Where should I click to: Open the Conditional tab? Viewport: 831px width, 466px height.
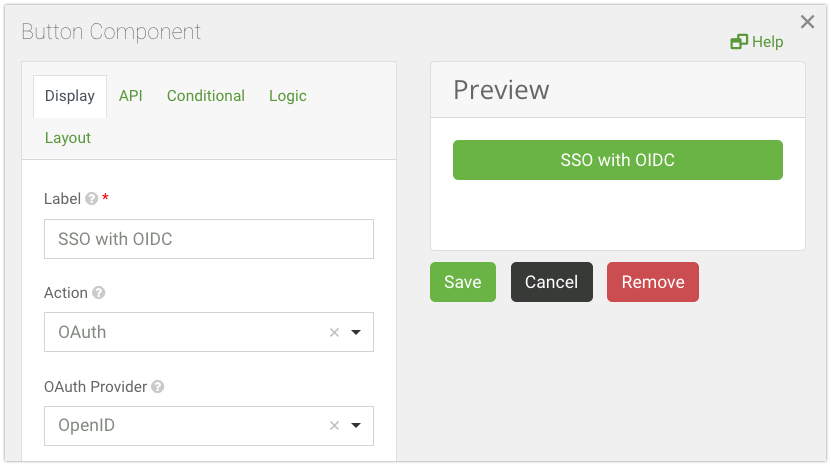tap(205, 96)
